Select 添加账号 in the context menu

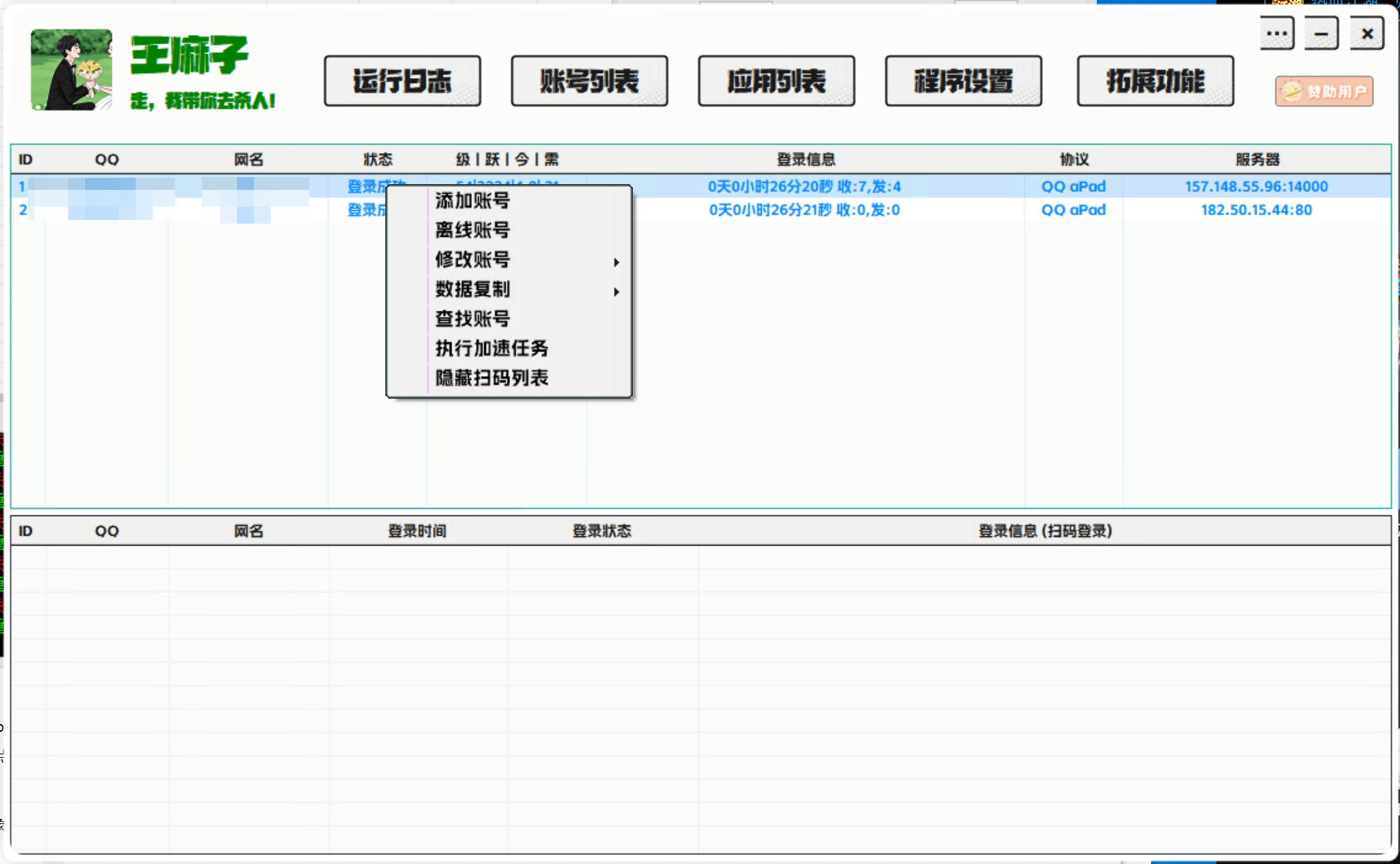click(473, 201)
